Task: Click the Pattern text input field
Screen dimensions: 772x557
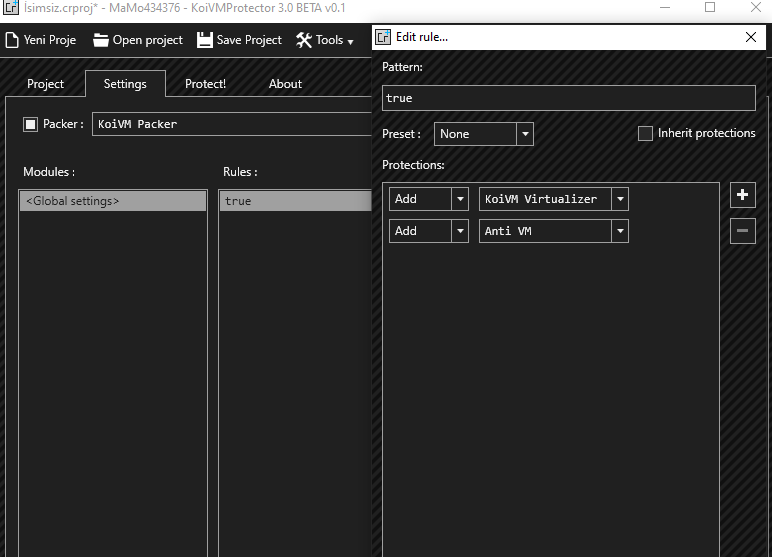Action: point(568,98)
